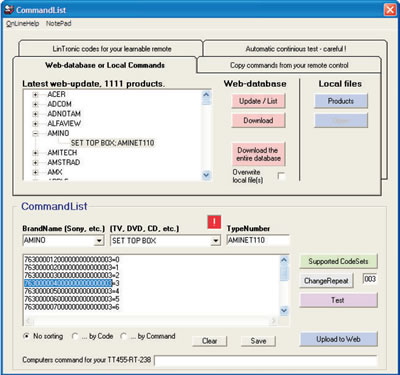Screen dimensions: 400x375
Task: Select command line ending in =5
Action: (x=72, y=299)
